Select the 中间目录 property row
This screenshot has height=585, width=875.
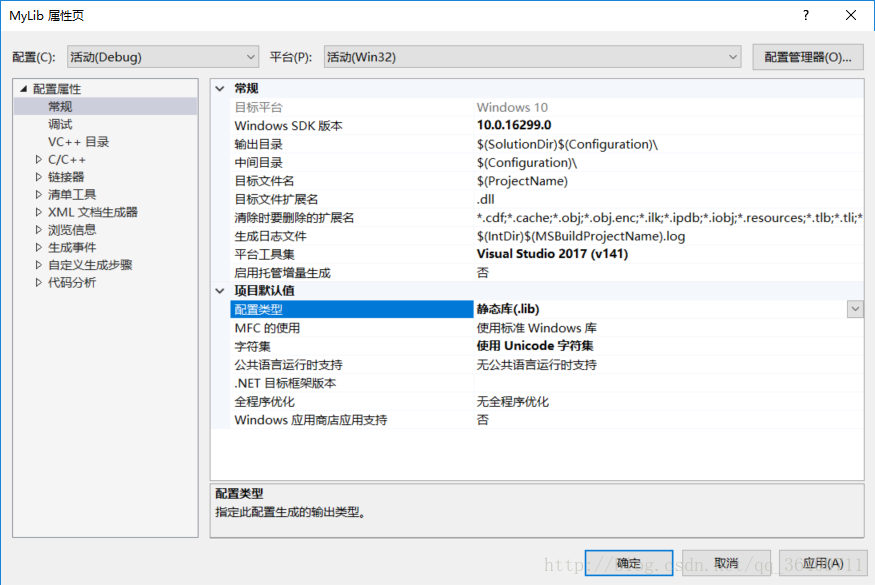pyautogui.click(x=547, y=162)
